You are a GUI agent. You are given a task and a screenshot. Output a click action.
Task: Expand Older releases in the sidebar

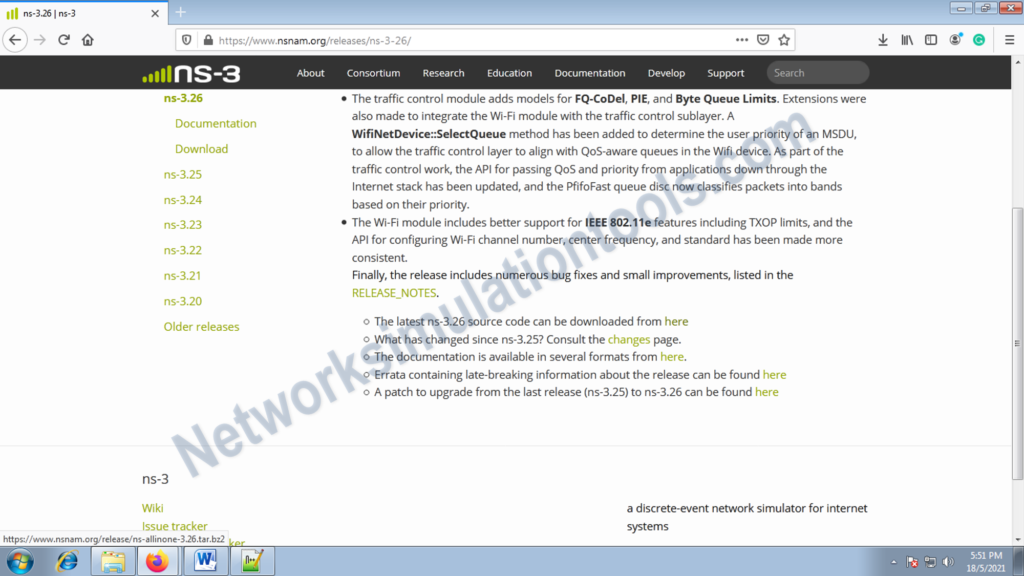click(200, 326)
